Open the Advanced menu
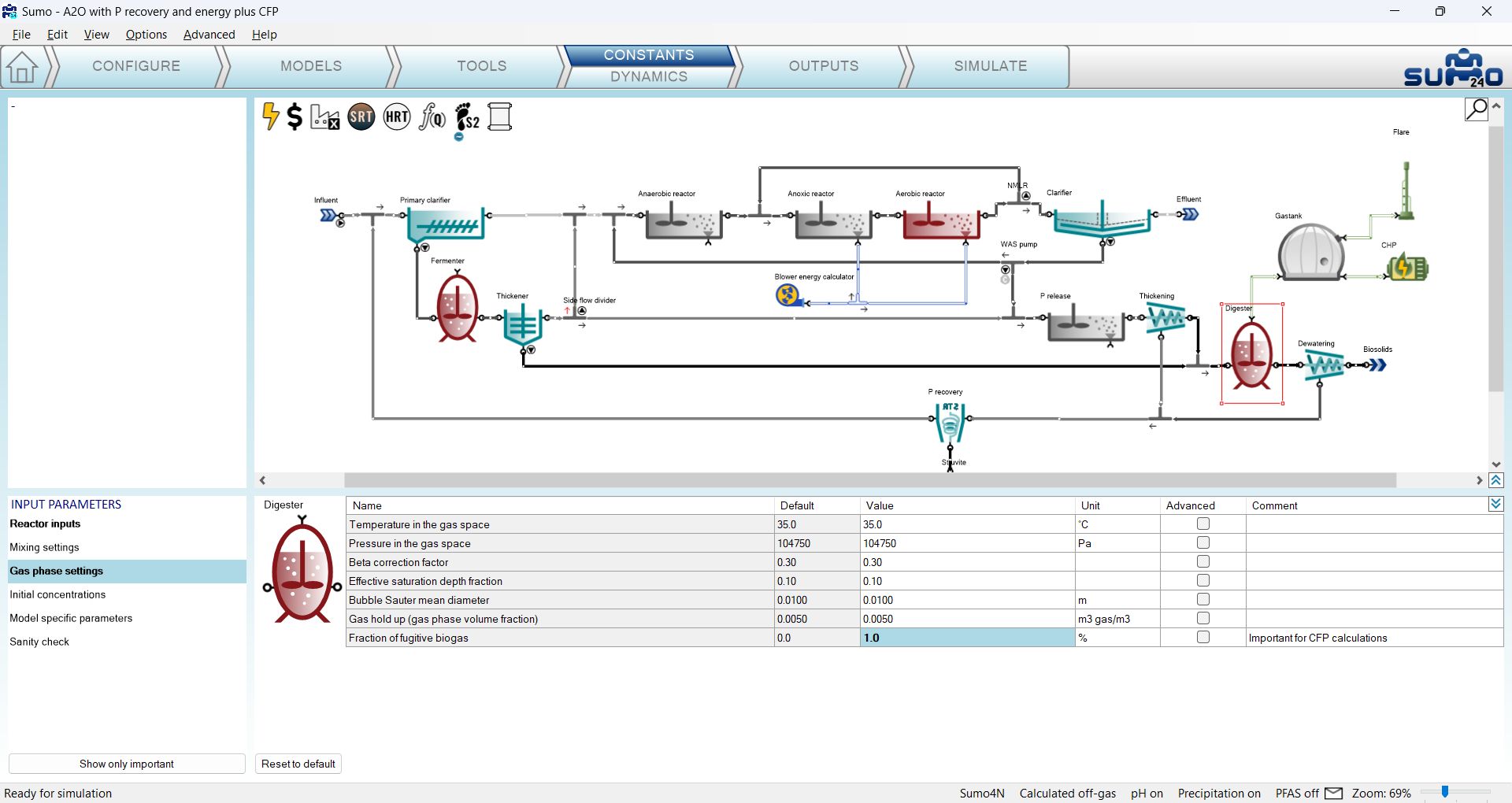 (x=209, y=35)
